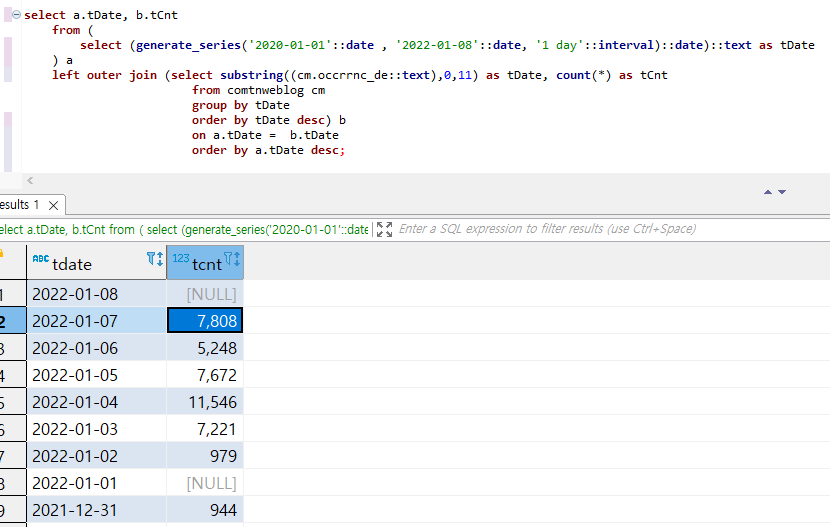Click the up triangle panel arrow
830x527 pixels.
point(768,192)
